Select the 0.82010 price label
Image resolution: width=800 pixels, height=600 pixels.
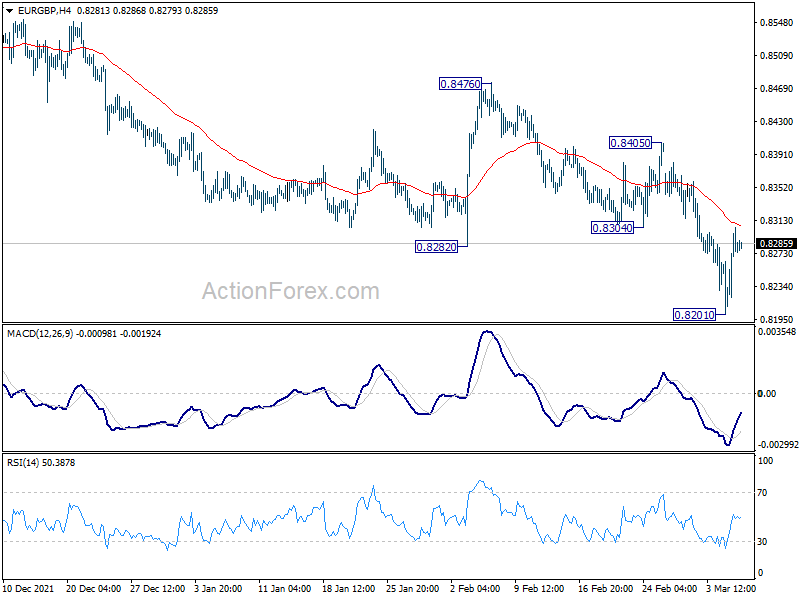point(694,315)
